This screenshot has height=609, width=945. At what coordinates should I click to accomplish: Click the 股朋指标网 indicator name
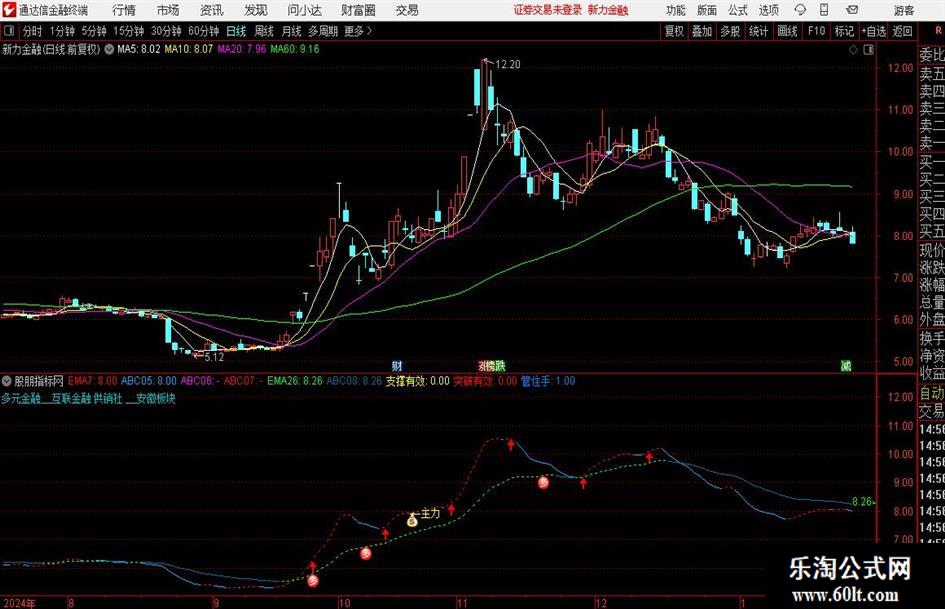(39, 381)
